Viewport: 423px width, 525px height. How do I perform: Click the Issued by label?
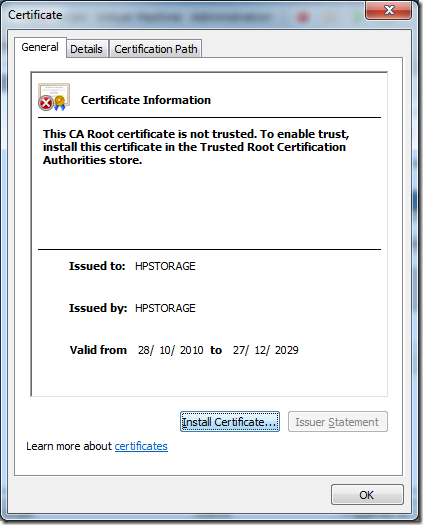(x=98, y=308)
